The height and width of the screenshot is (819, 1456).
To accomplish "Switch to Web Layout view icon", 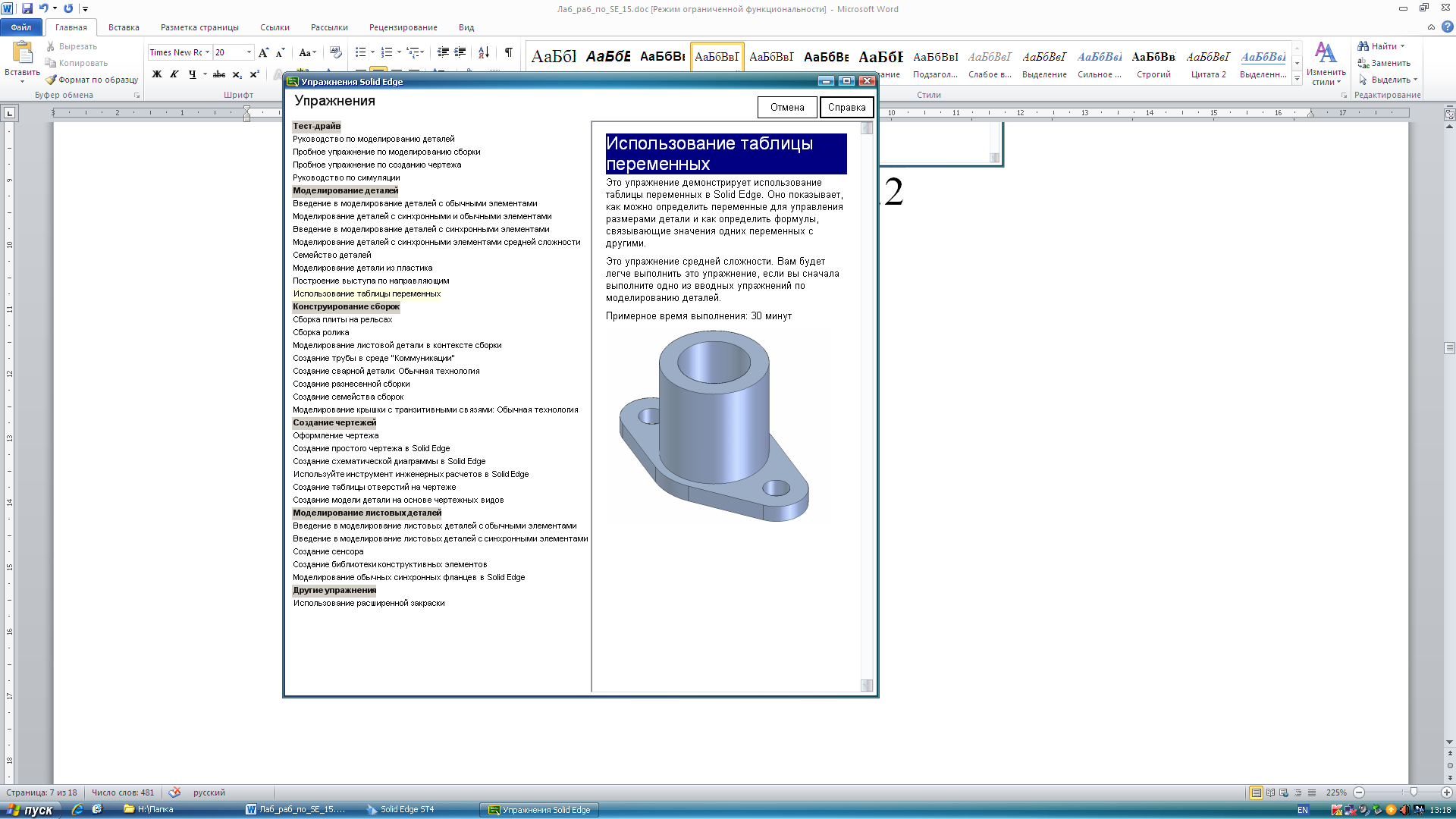I will (x=1284, y=792).
